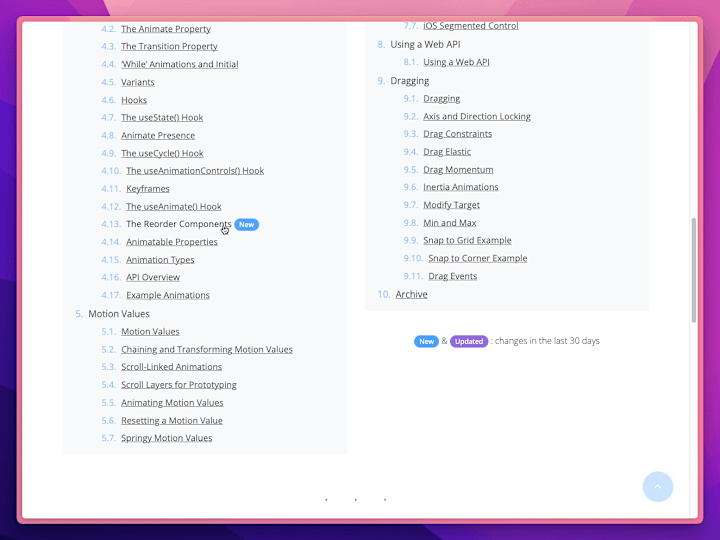Open Resetting a Motion Value link

[x=172, y=421]
